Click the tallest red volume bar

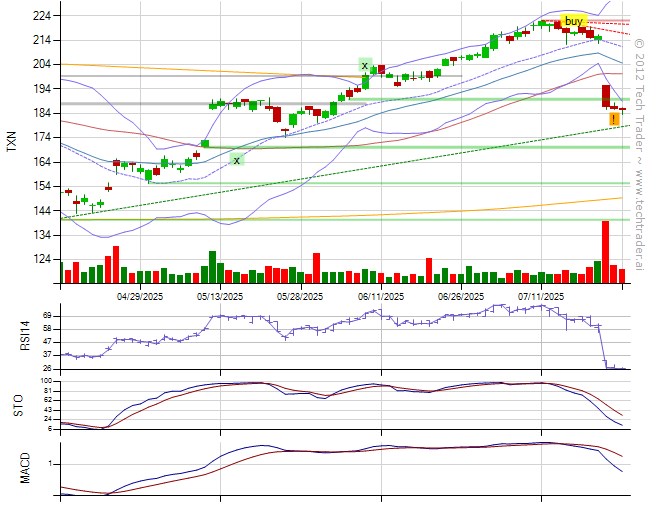point(605,252)
